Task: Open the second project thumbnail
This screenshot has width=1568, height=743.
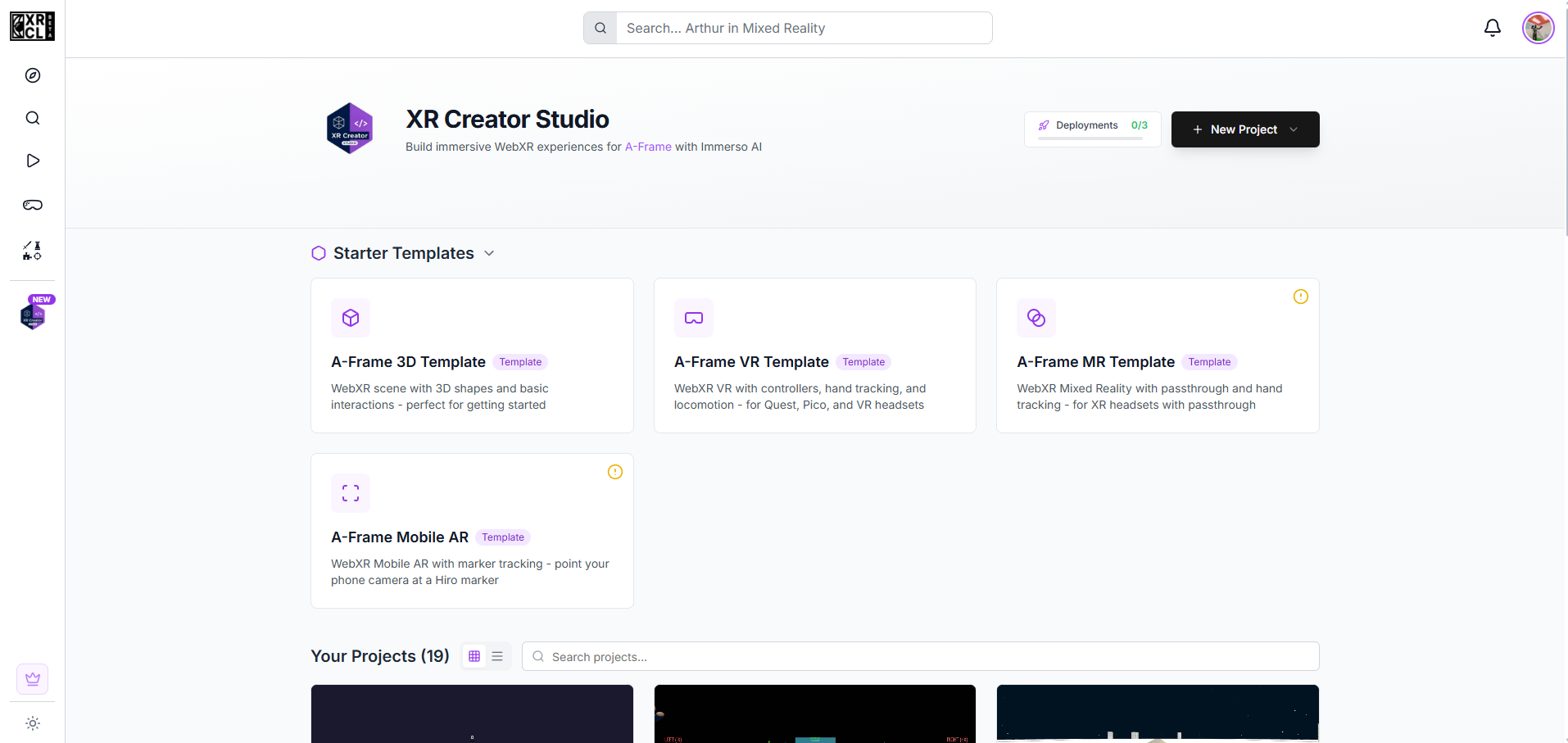Action: click(815, 714)
